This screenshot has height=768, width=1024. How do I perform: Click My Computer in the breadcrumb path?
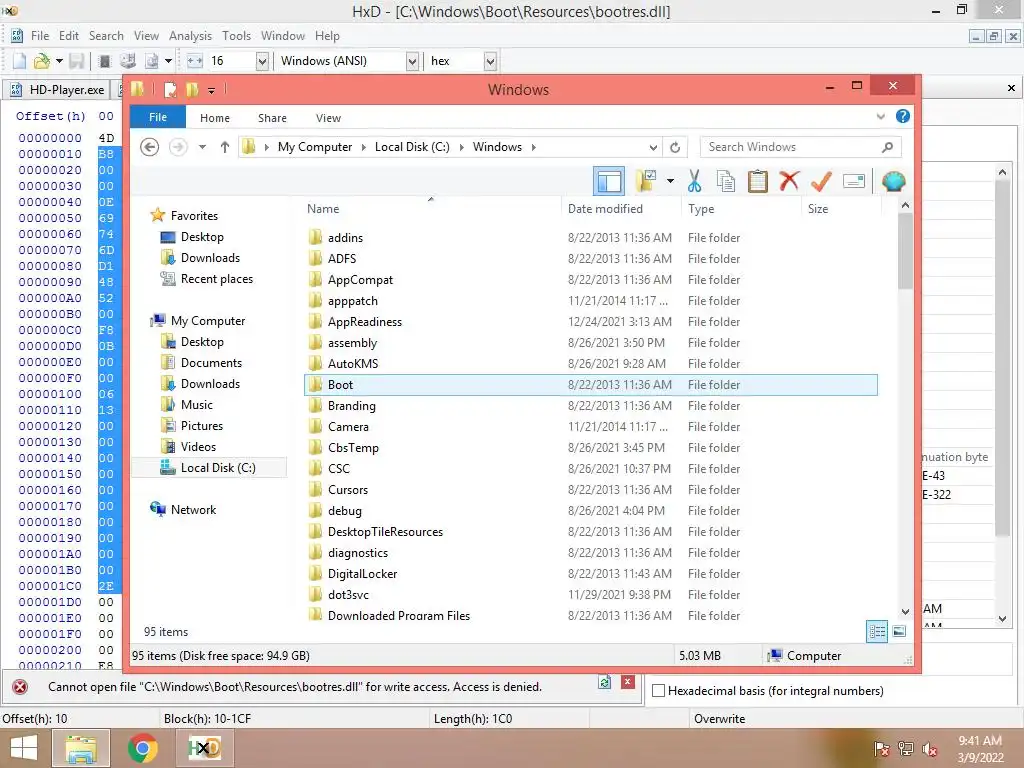[x=315, y=147]
